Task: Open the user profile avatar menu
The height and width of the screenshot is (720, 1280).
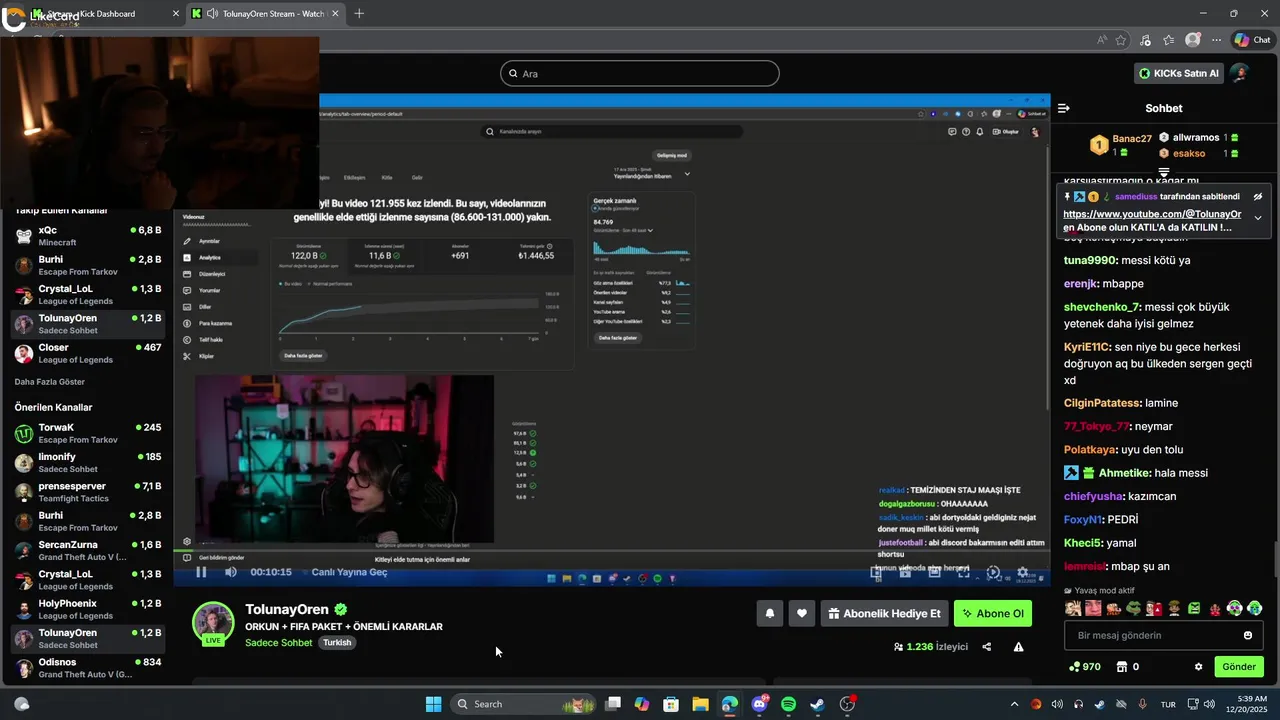Action: click(x=1239, y=73)
